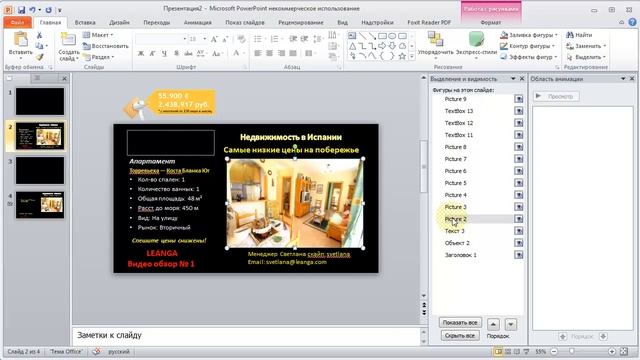Apply bold Ж formatting
The width and height of the screenshot is (640, 360).
click(141, 53)
